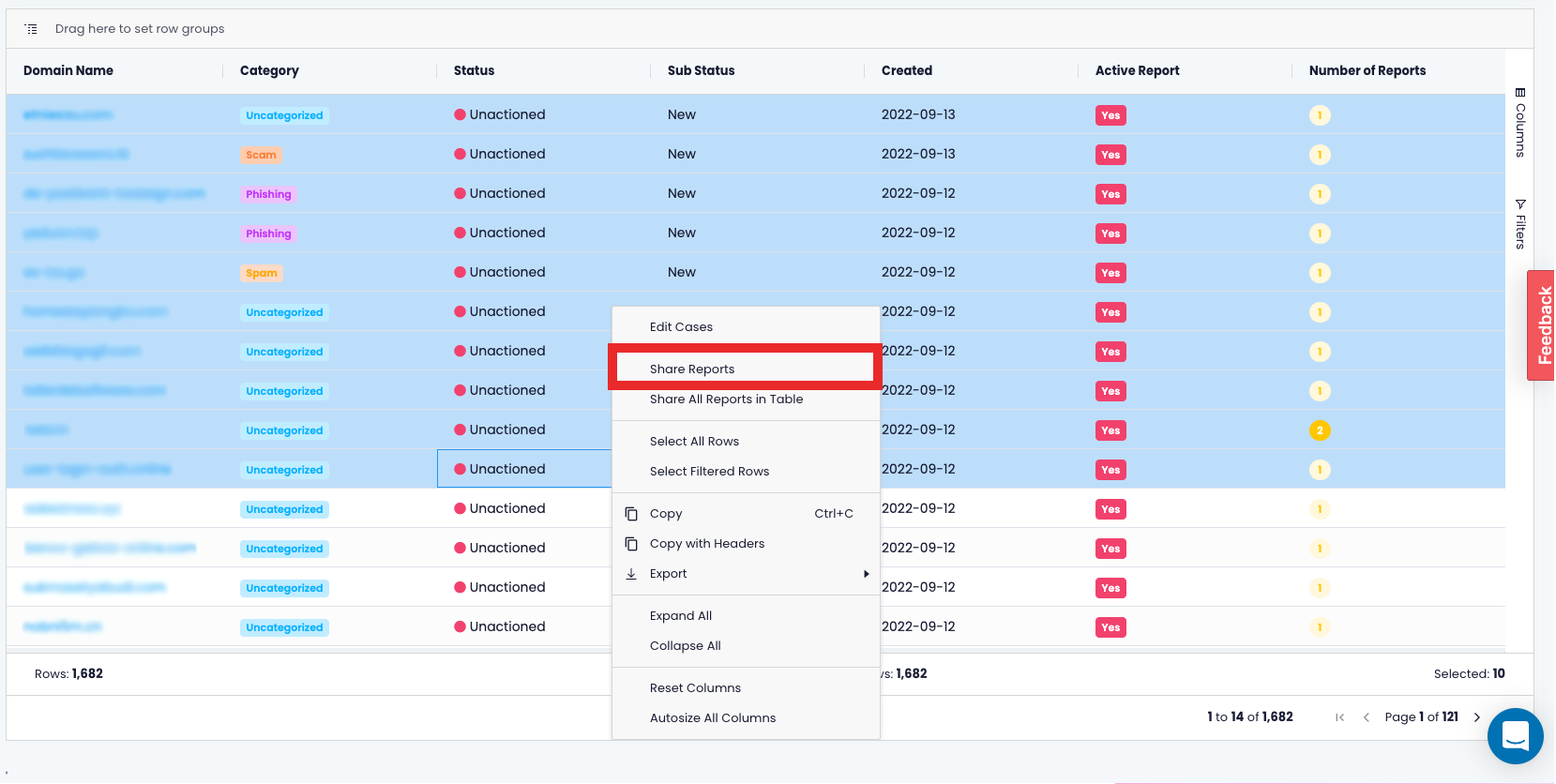This screenshot has height=784, width=1556.
Task: Click Drag here to set row groups
Action: click(x=140, y=29)
